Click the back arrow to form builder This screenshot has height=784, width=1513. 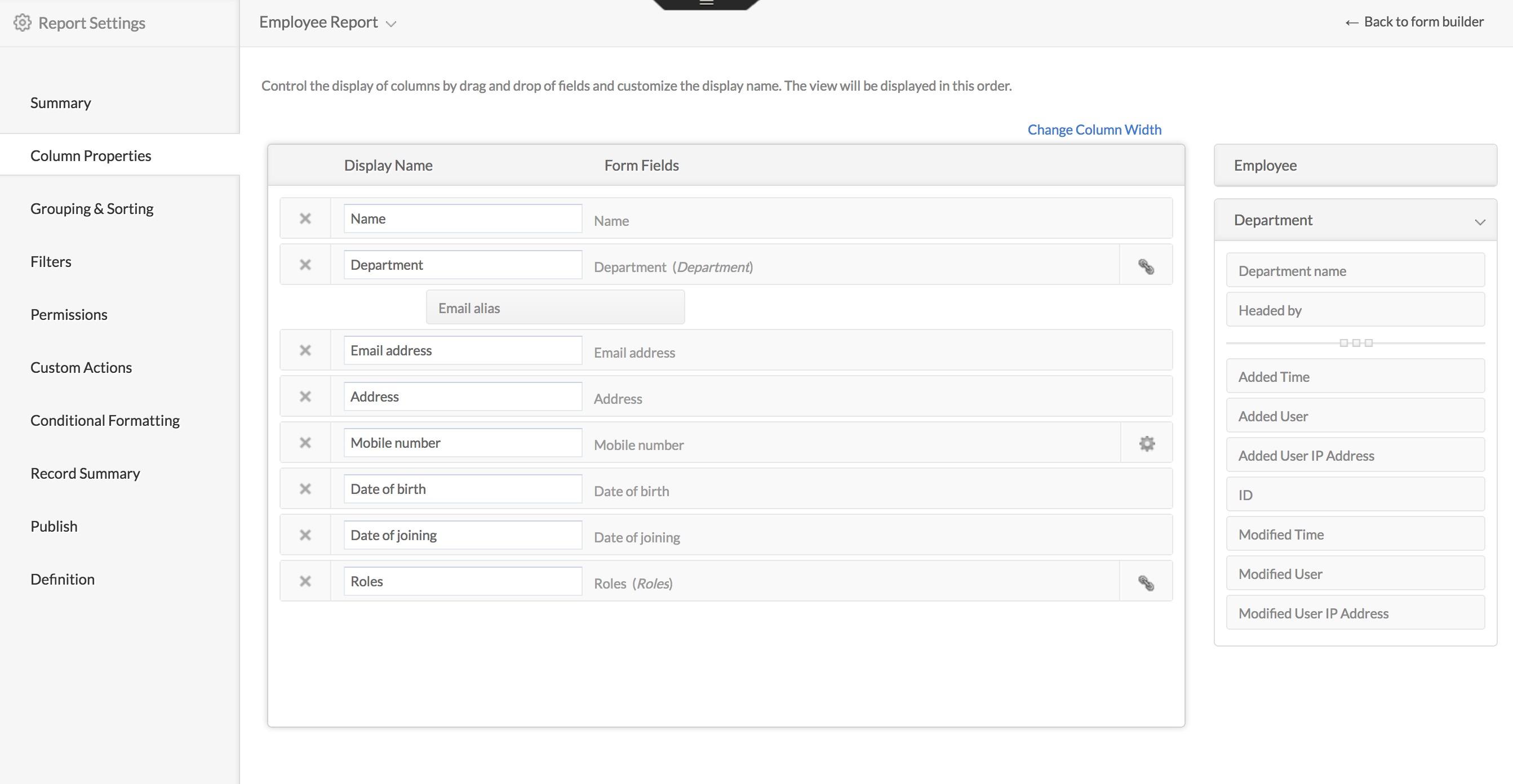click(1351, 23)
